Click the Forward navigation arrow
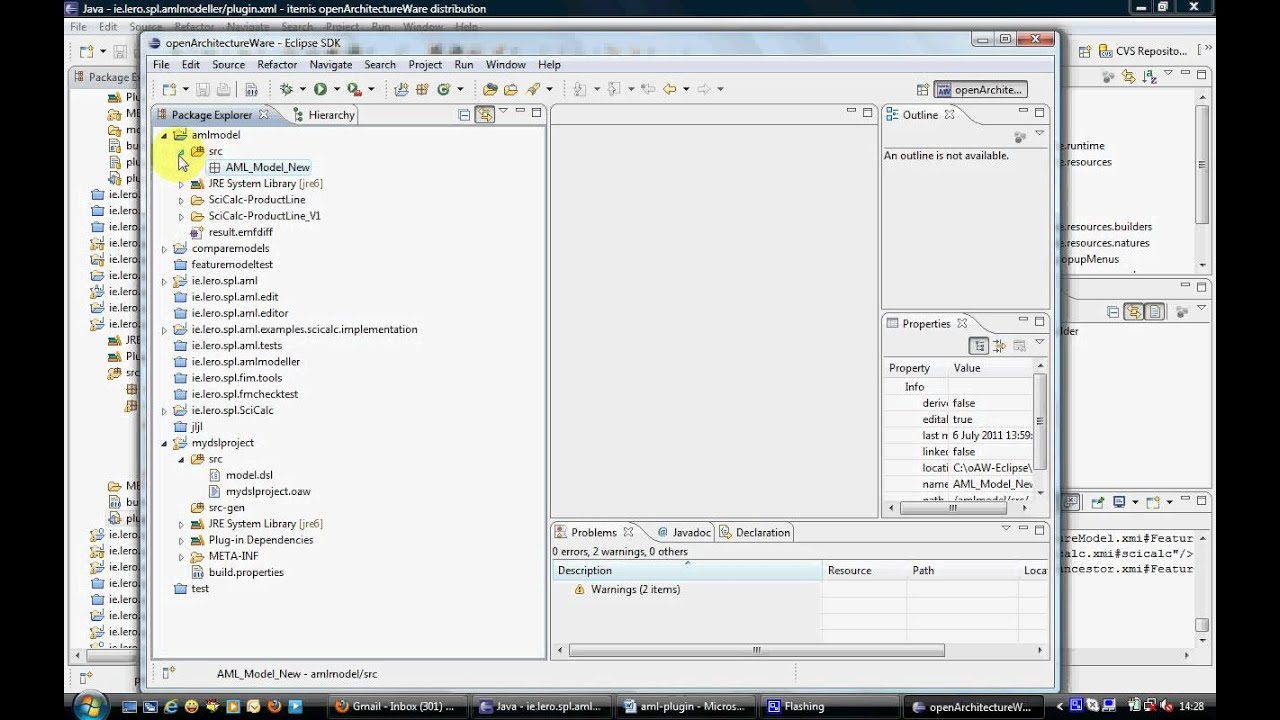1280x720 pixels. pos(703,89)
